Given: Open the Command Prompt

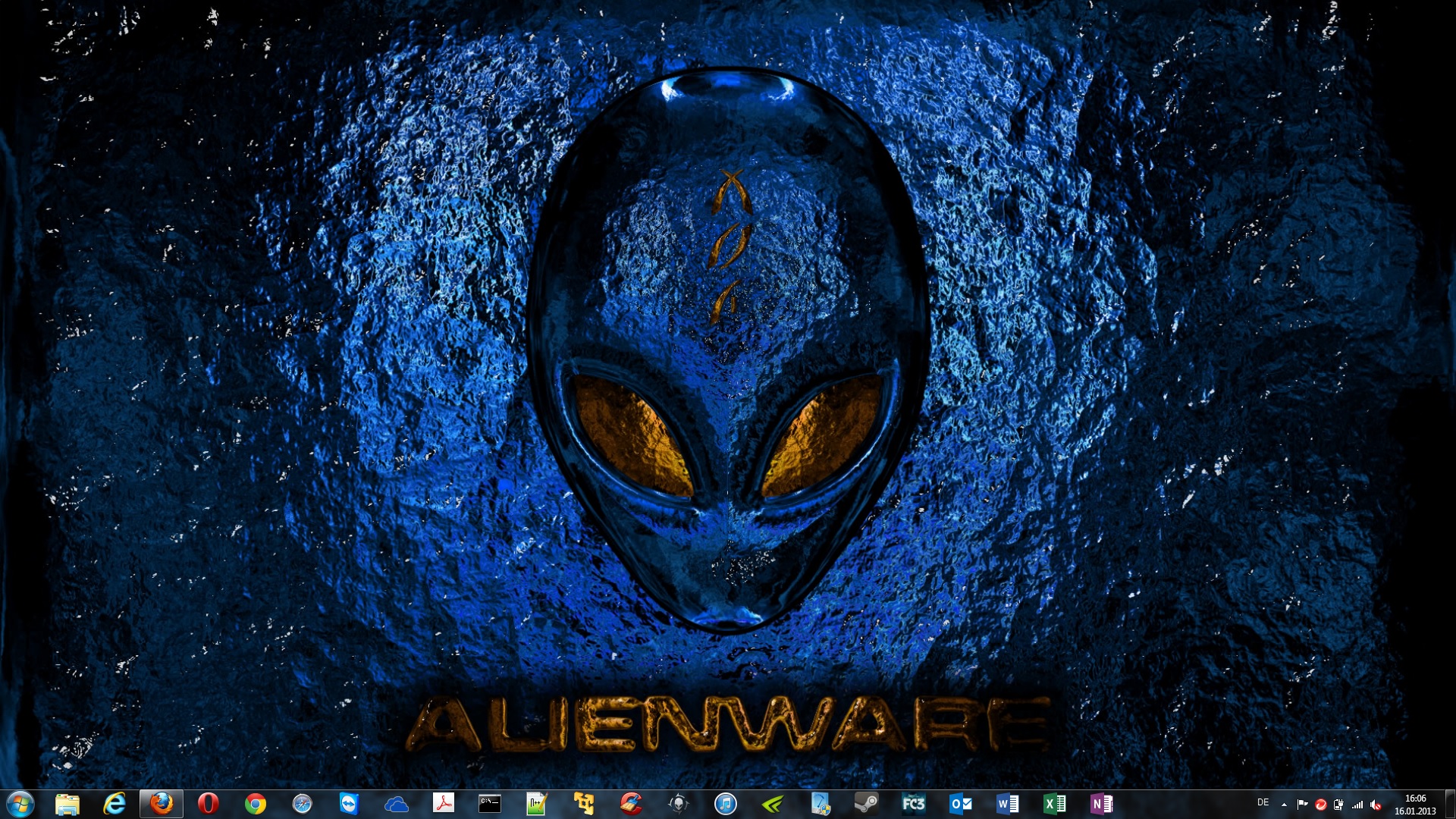Looking at the screenshot, I should [x=490, y=804].
